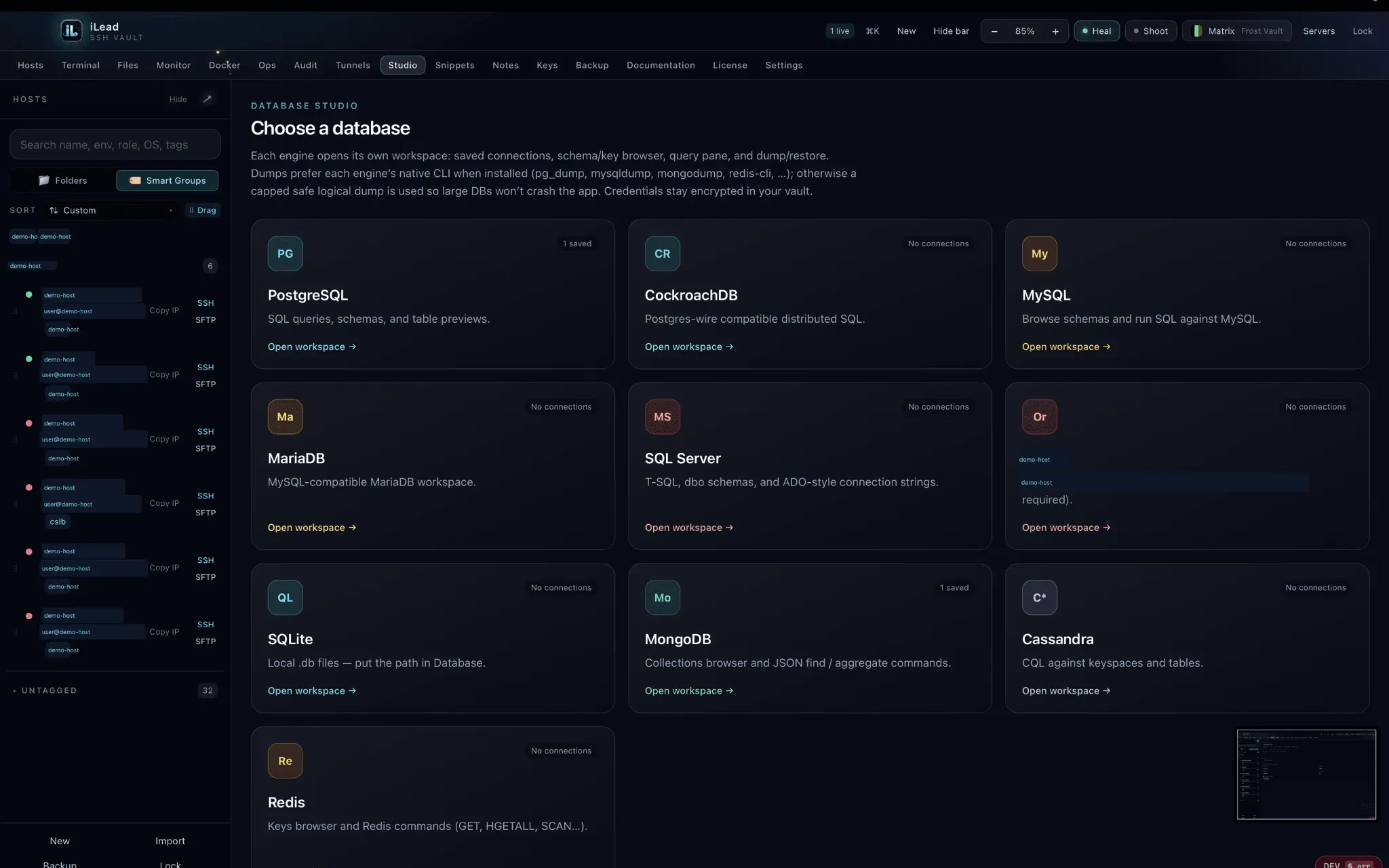The image size is (1389, 868).
Task: Click the My MySQL engine icon
Action: (x=1039, y=254)
